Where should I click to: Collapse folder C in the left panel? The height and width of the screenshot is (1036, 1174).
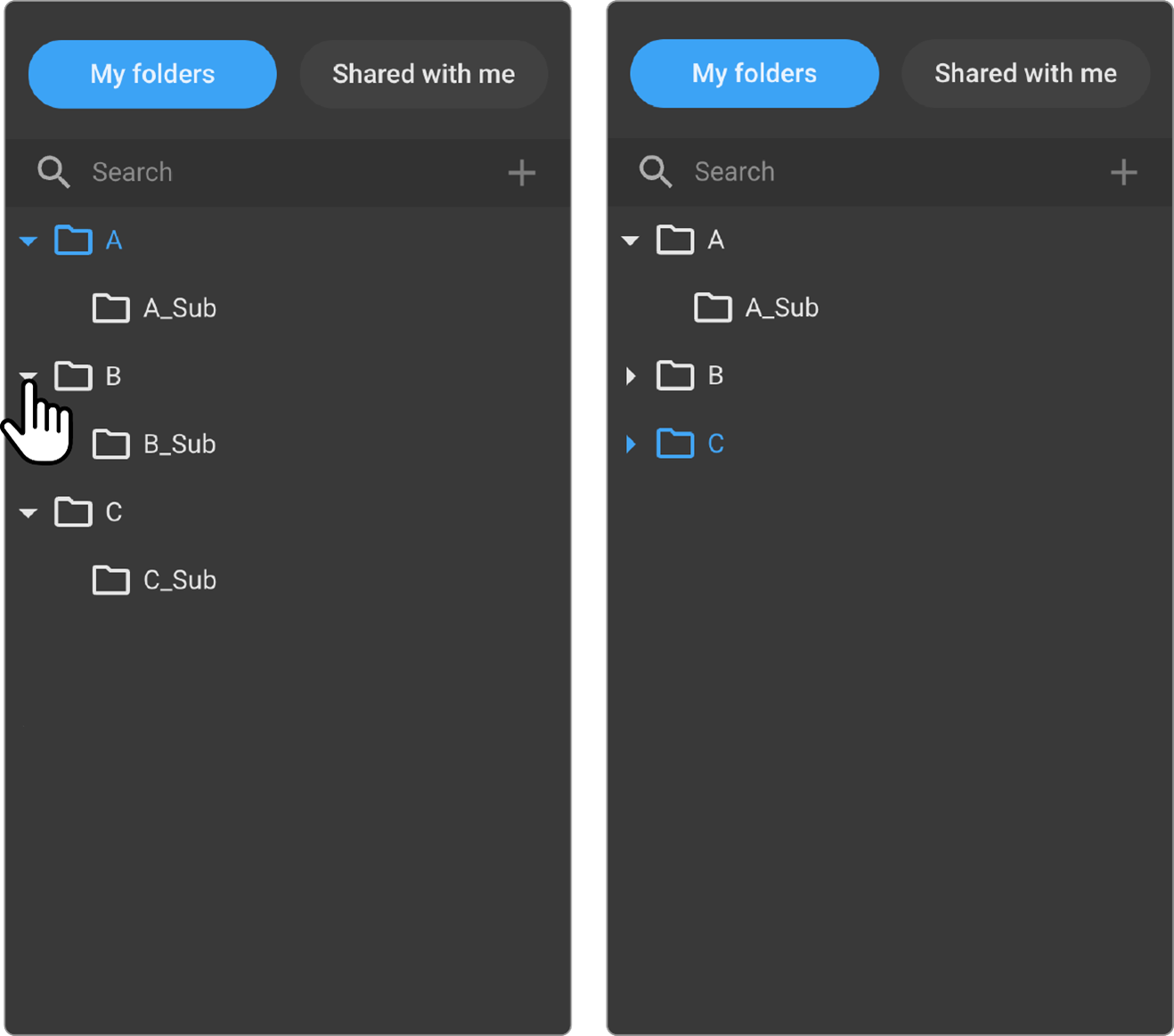click(29, 512)
